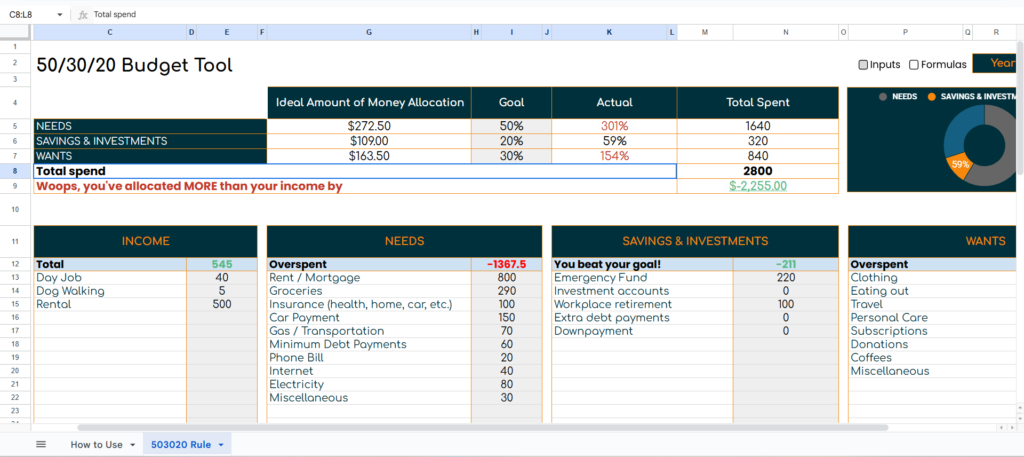This screenshot has height=457, width=1024.
Task: Click the vertical scrollbar thumb
Action: (1020, 108)
